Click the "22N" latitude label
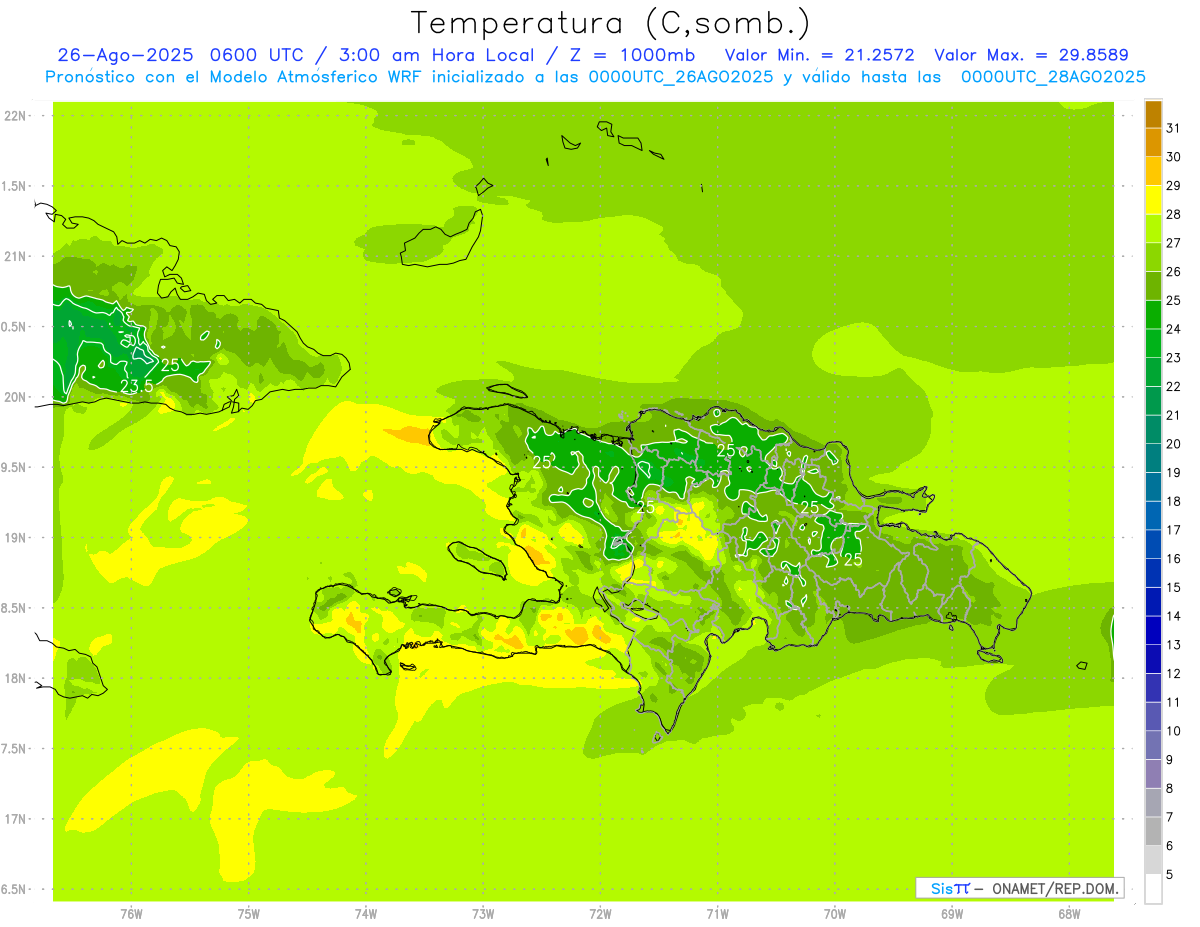The height and width of the screenshot is (927, 1200). tap(16, 116)
